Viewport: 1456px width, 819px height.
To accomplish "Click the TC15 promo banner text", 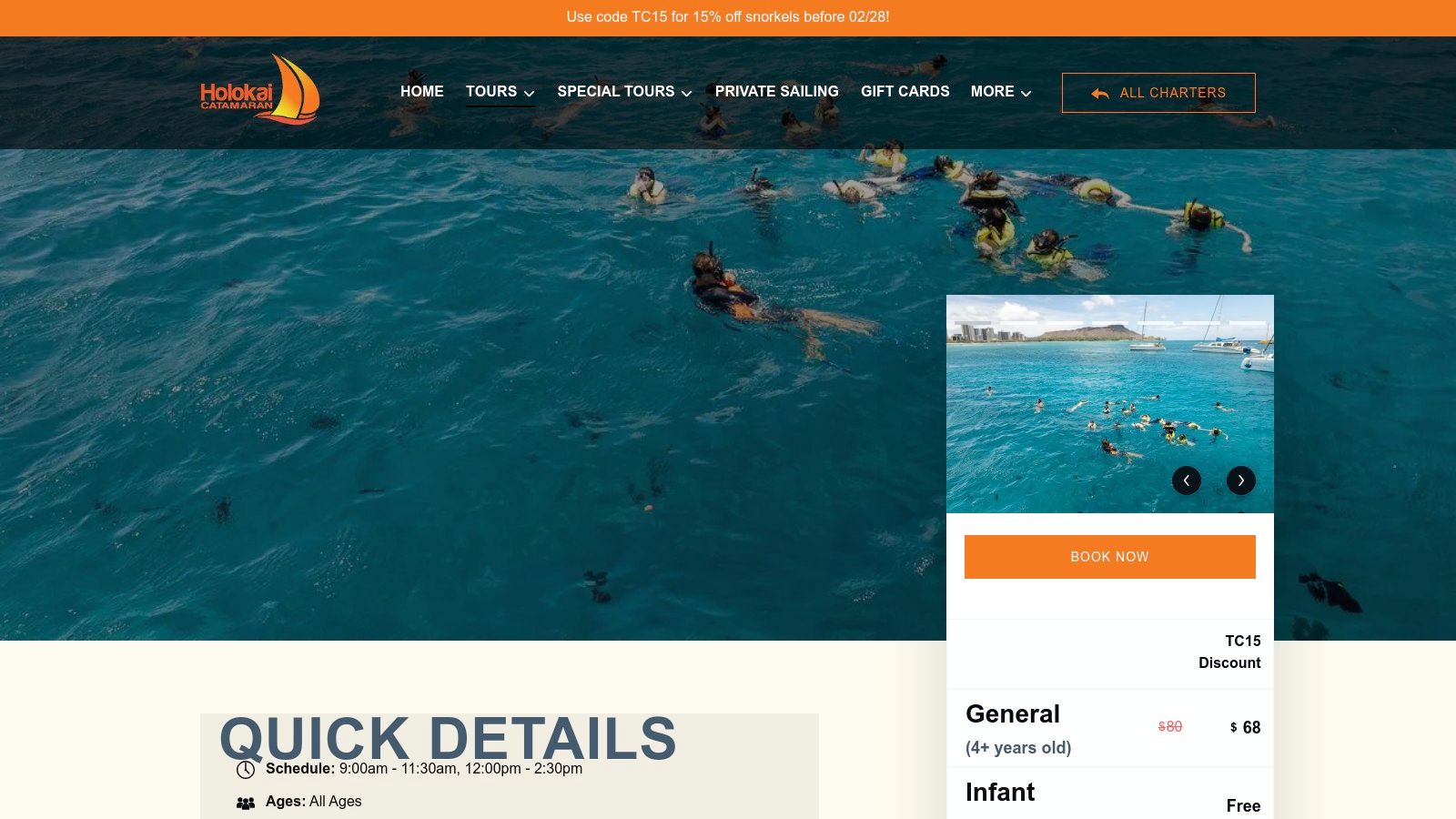I will (x=728, y=16).
